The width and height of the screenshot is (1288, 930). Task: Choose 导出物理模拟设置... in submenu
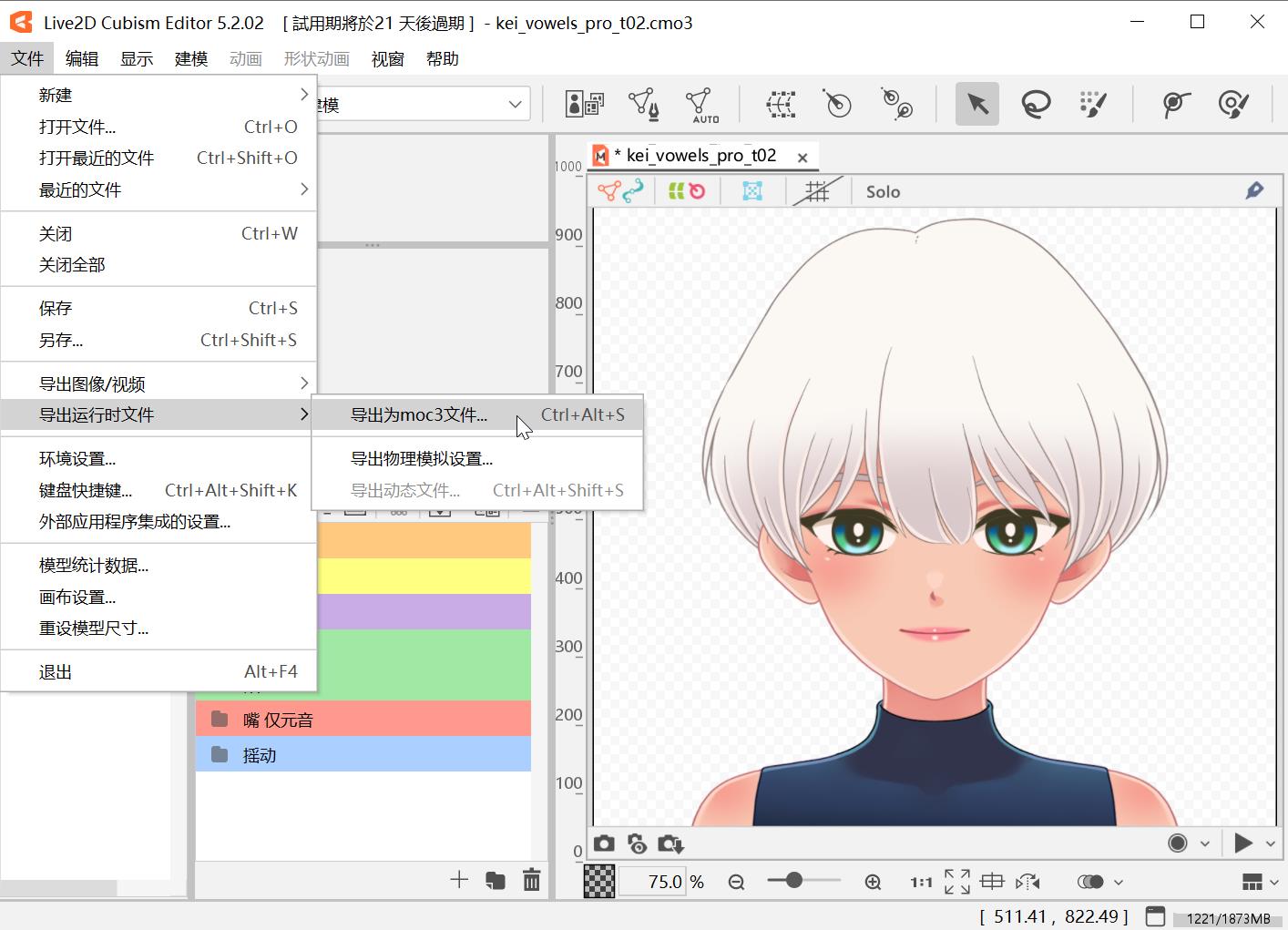[477, 458]
